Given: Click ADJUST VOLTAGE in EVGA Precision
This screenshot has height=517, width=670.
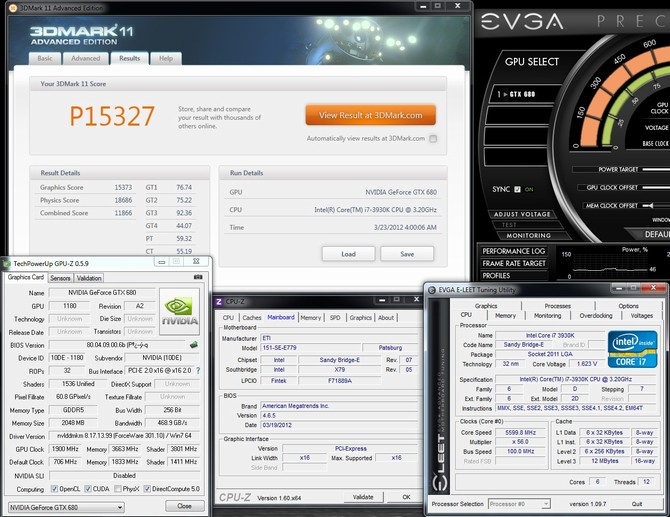Looking at the screenshot, I should 522,214.
